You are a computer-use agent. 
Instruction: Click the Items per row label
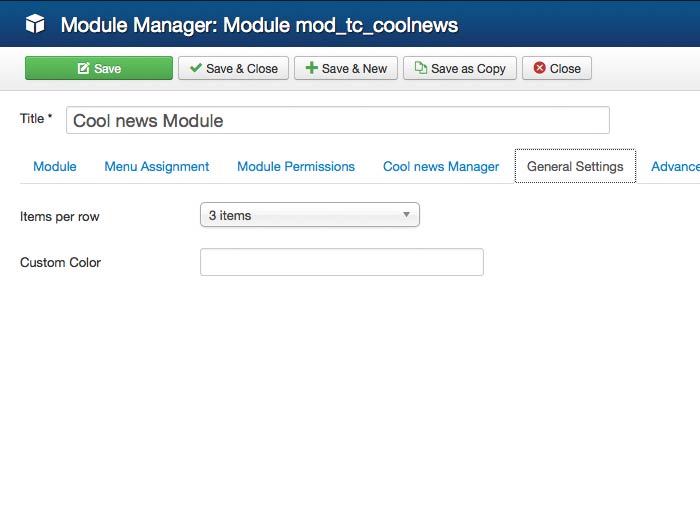point(60,216)
